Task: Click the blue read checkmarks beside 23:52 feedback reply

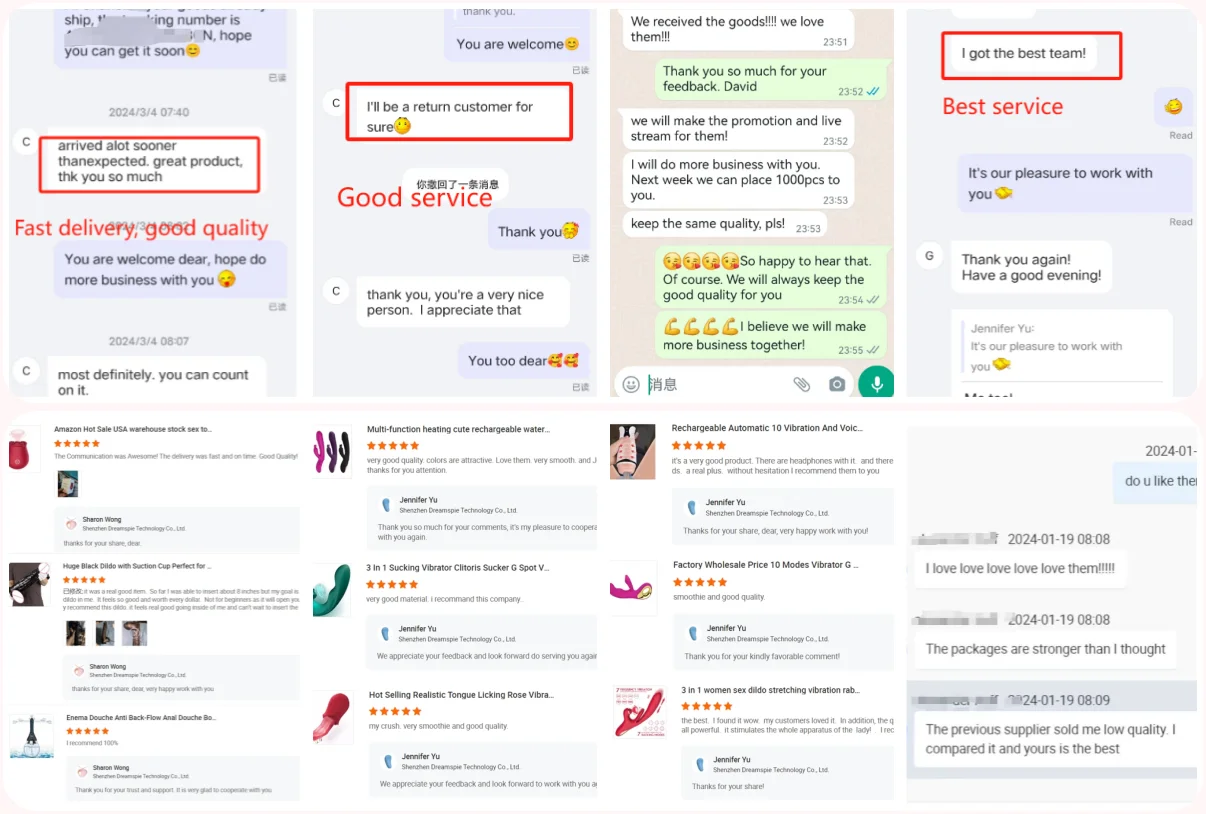Action: pyautogui.click(x=873, y=91)
